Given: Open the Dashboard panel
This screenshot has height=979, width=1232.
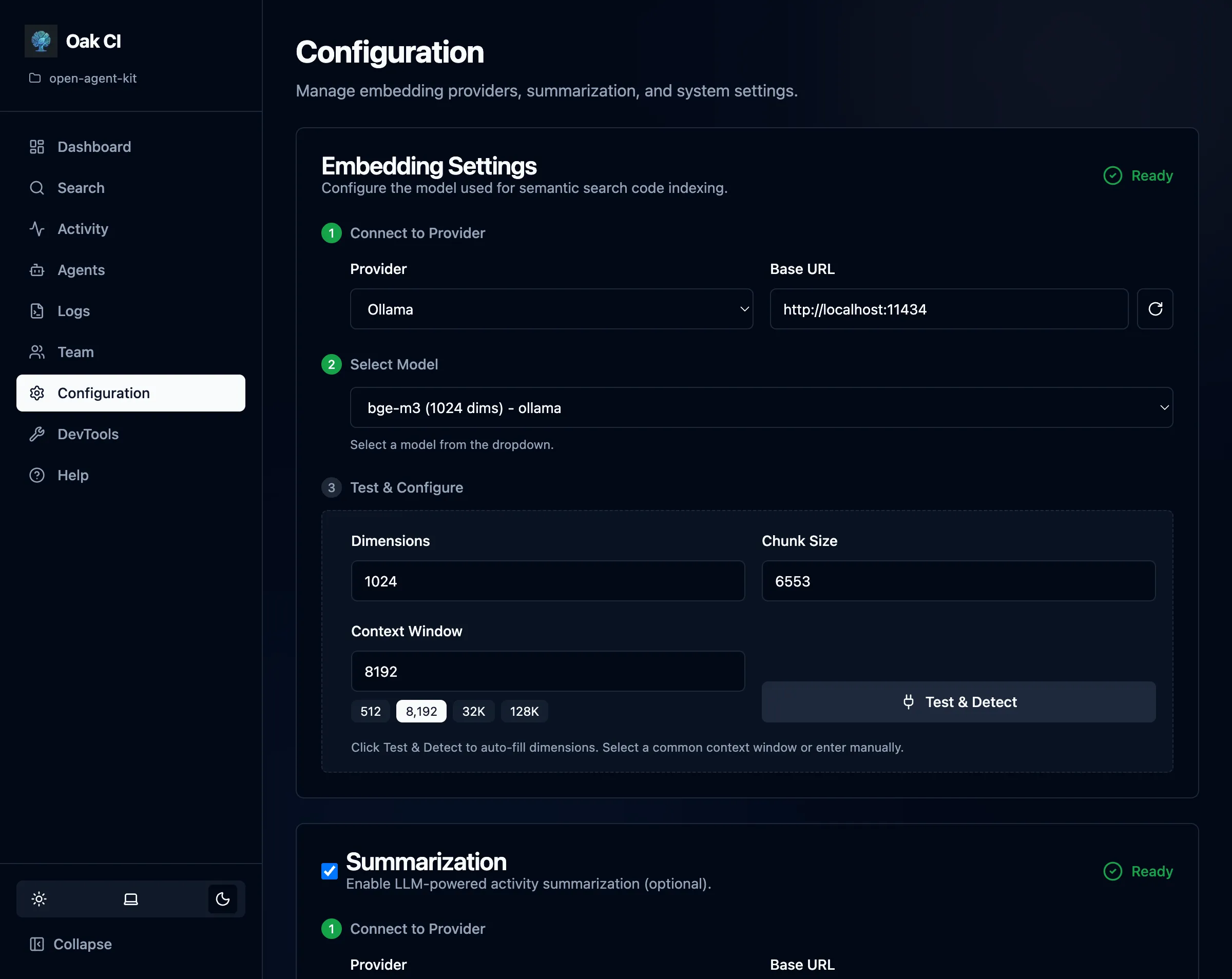Looking at the screenshot, I should [x=94, y=146].
